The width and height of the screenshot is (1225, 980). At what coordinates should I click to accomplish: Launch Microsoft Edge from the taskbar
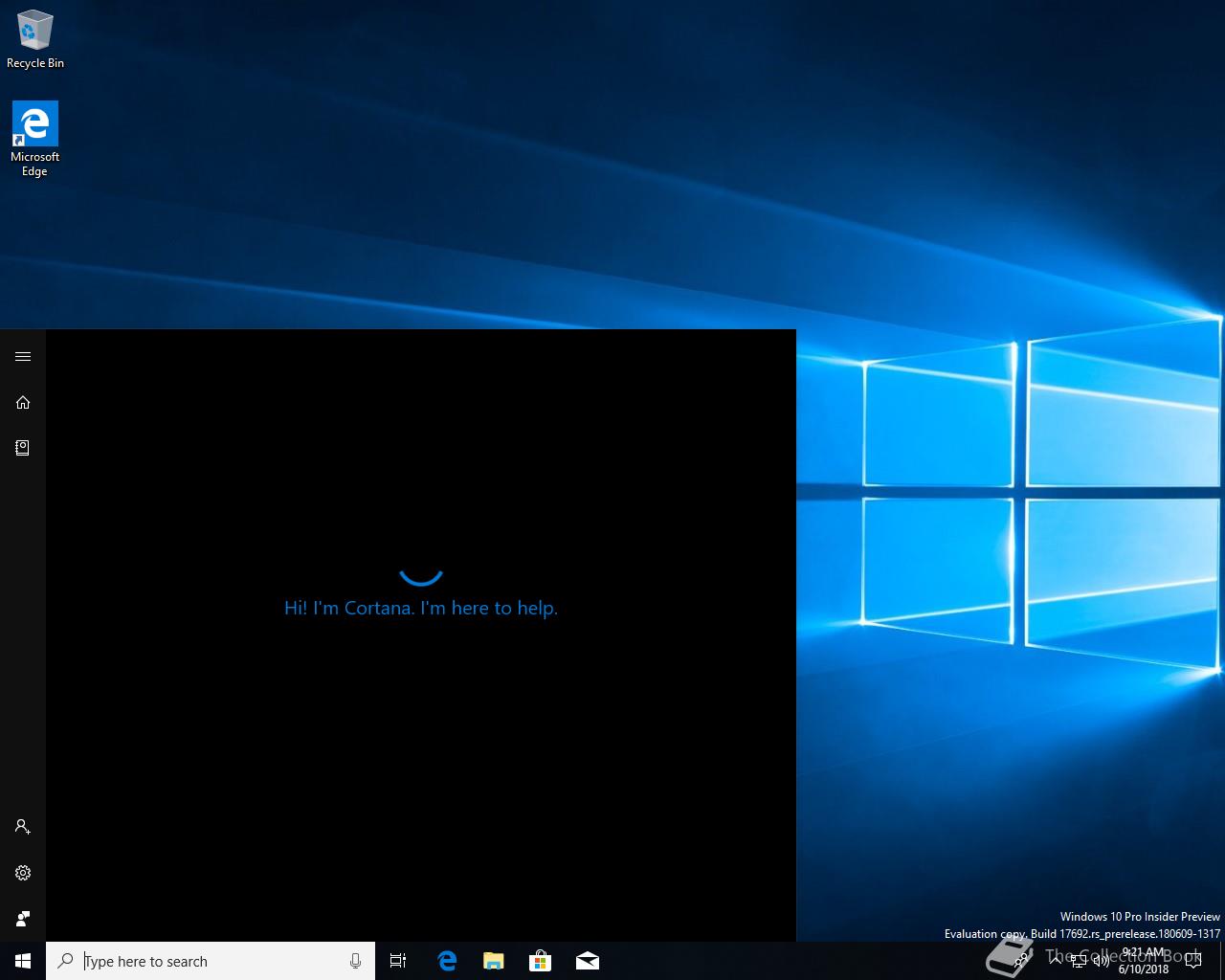[446, 961]
